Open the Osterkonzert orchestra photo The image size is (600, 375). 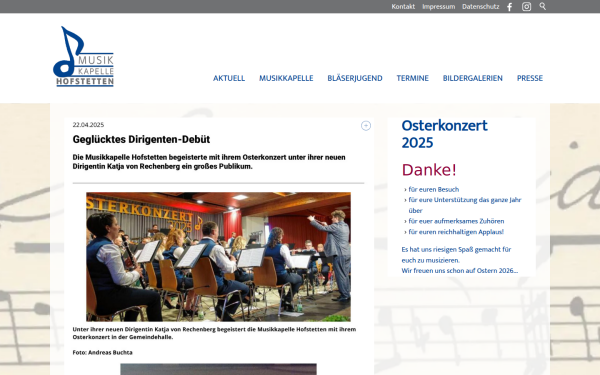pos(218,256)
